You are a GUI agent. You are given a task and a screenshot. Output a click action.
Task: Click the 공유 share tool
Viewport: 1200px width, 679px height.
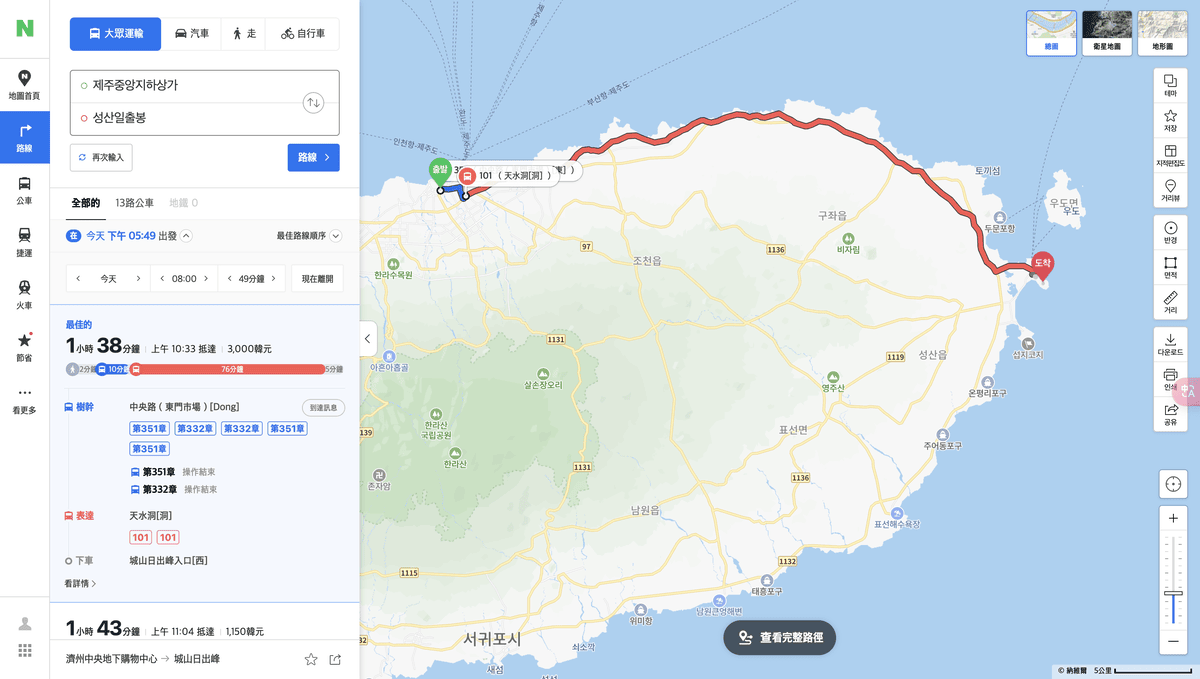pos(1170,415)
